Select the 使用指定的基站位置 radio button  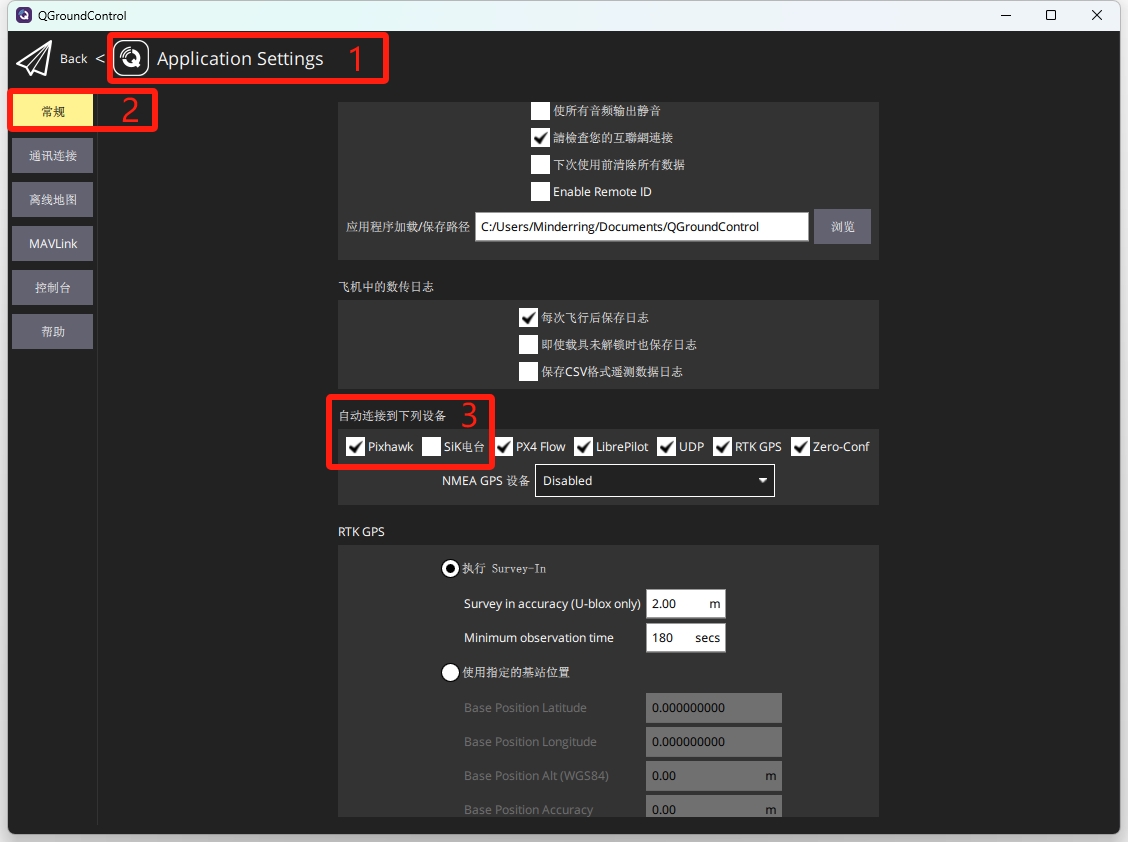tap(450, 672)
